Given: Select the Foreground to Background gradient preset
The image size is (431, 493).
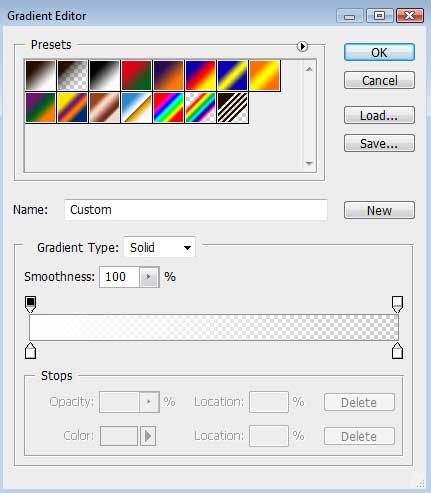Looking at the screenshot, I should point(40,76).
